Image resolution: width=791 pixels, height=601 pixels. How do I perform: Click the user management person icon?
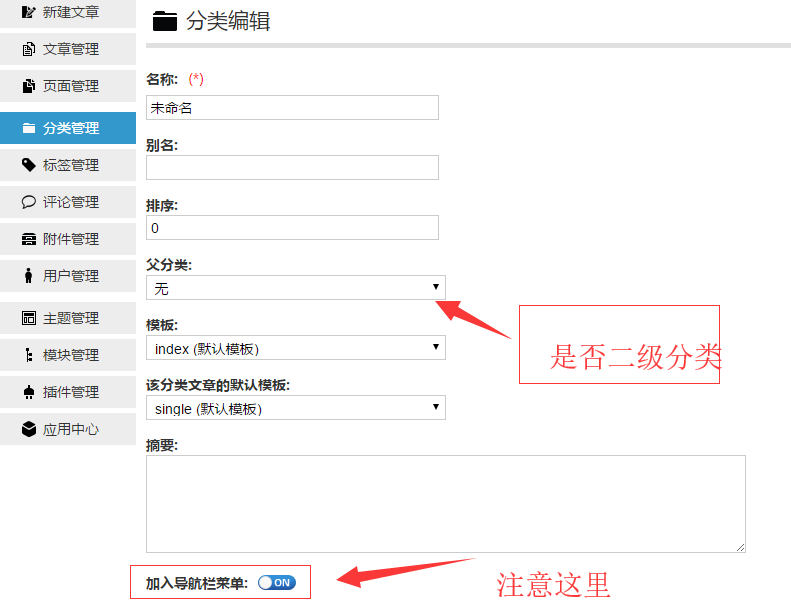tap(29, 276)
